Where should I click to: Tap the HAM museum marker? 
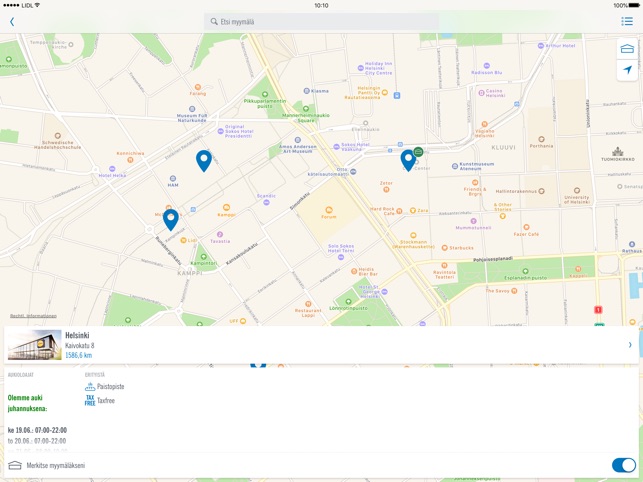pyautogui.click(x=173, y=178)
